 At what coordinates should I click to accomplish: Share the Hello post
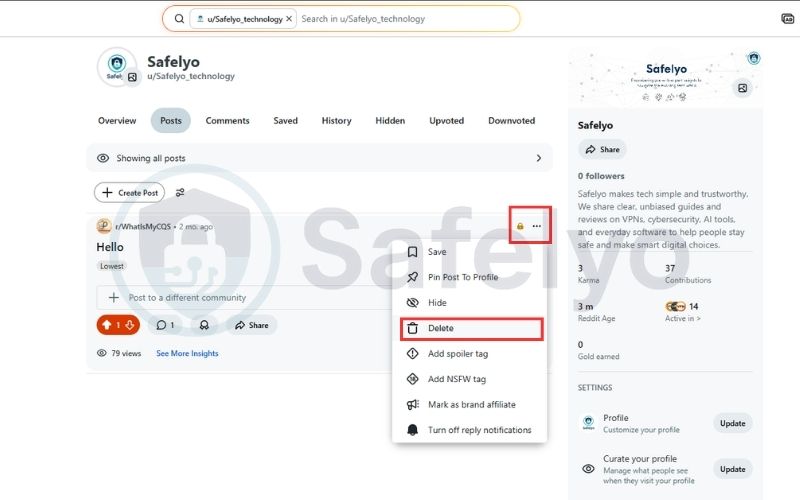tap(252, 325)
